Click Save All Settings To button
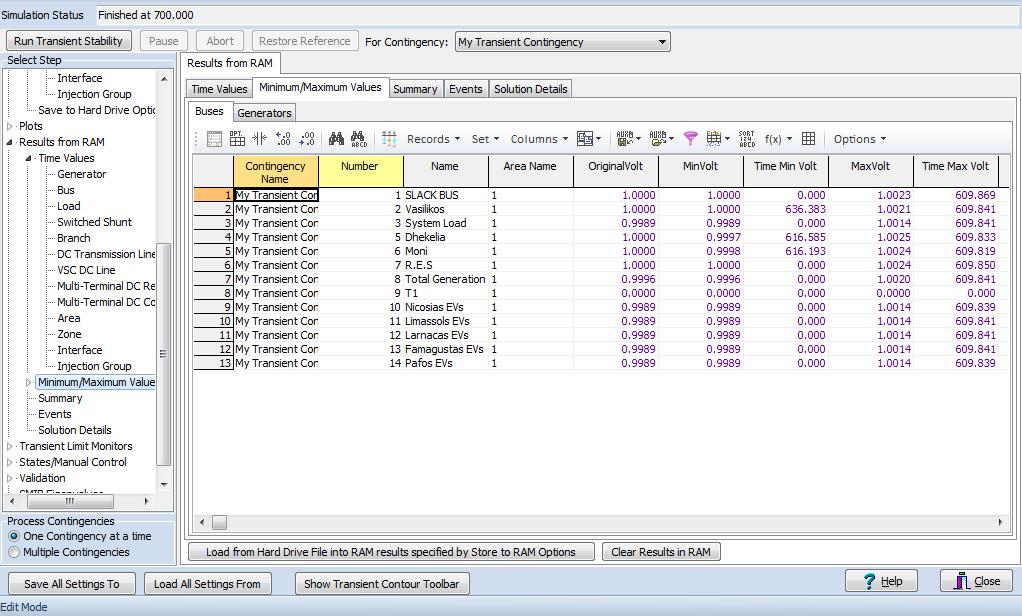Viewport: 1022px width, 616px height. point(72,584)
